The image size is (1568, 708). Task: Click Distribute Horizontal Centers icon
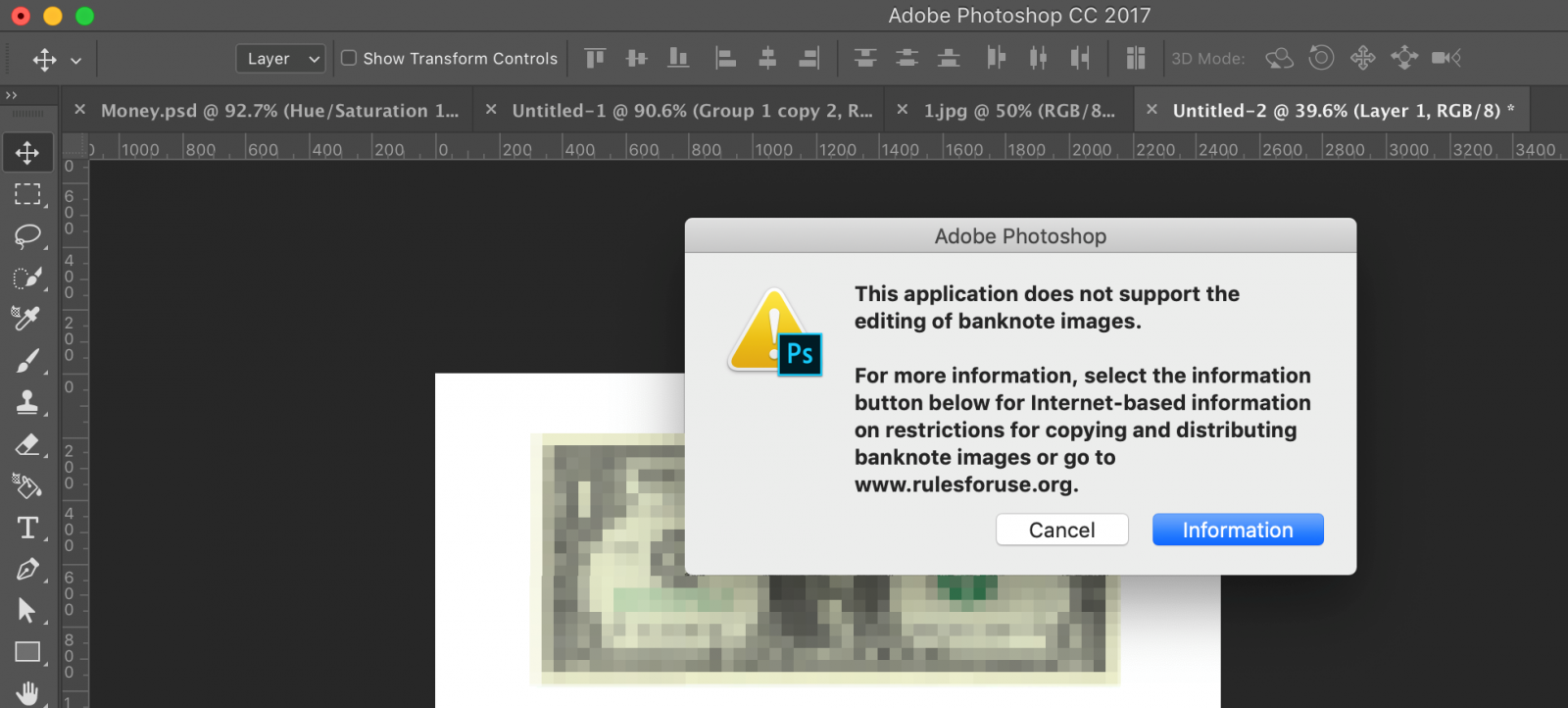pyautogui.click(x=1038, y=58)
